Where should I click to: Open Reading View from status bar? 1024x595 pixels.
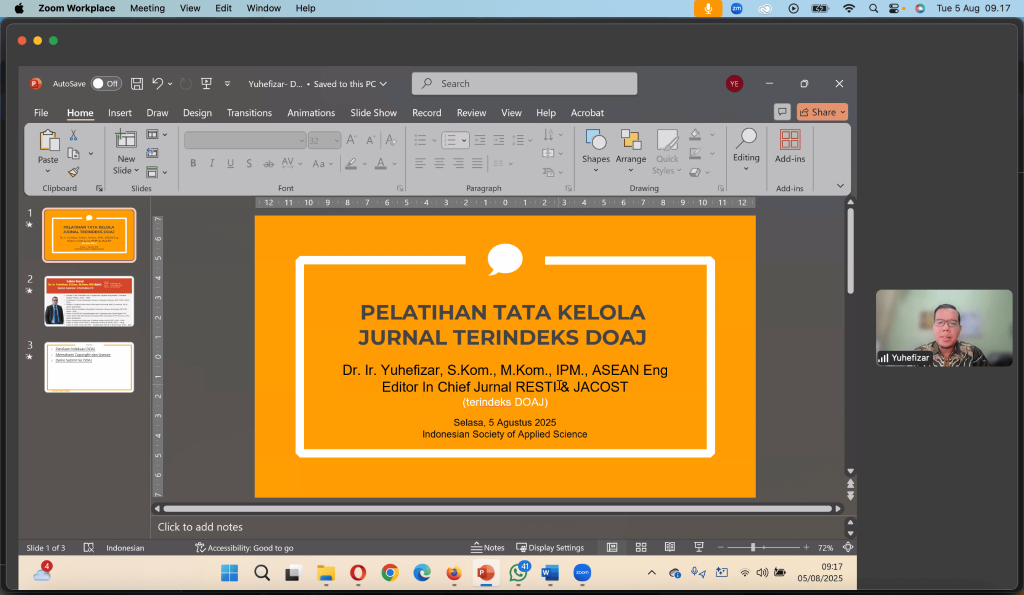(669, 547)
